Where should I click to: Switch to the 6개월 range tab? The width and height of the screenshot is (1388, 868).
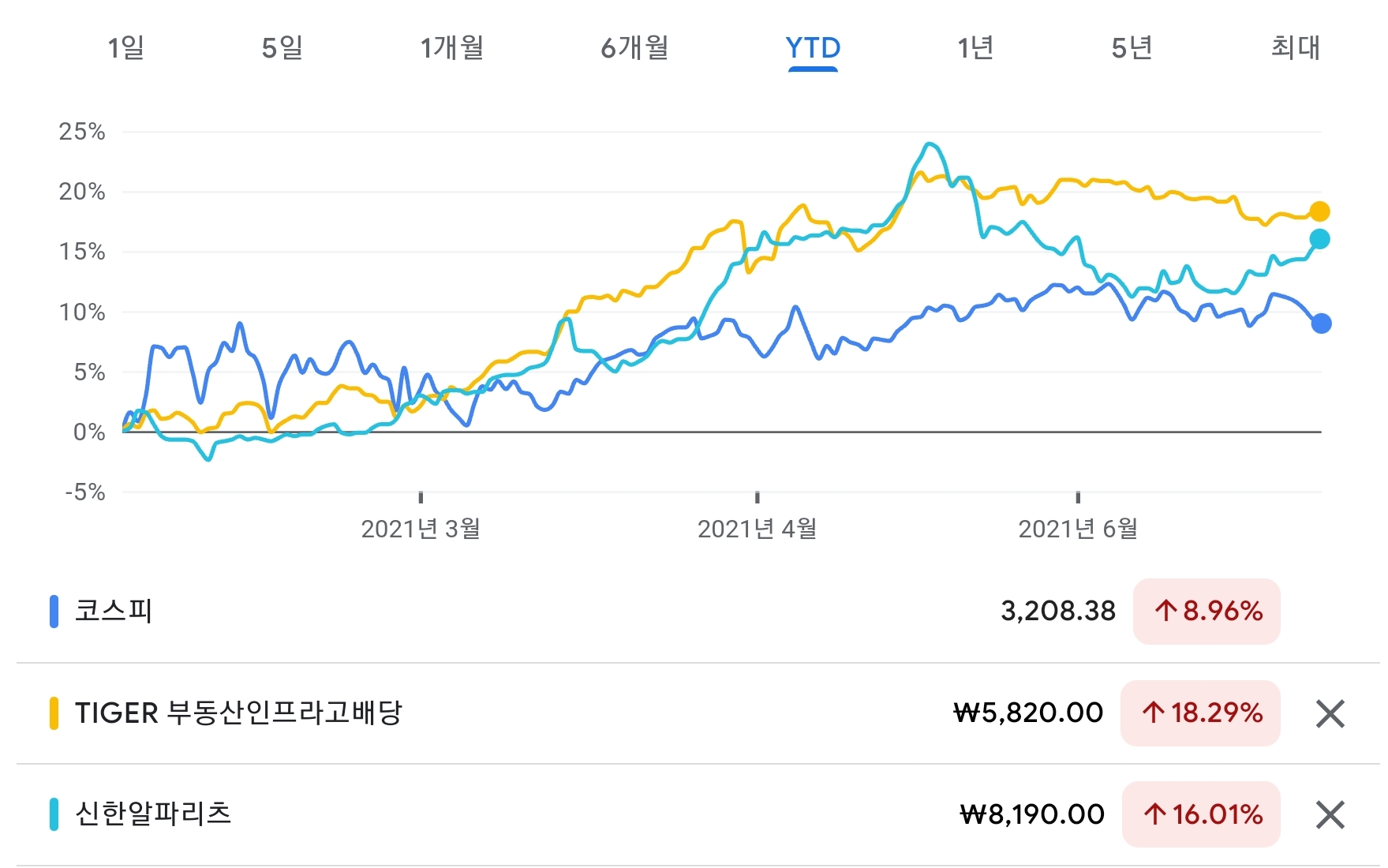pyautogui.click(x=634, y=48)
